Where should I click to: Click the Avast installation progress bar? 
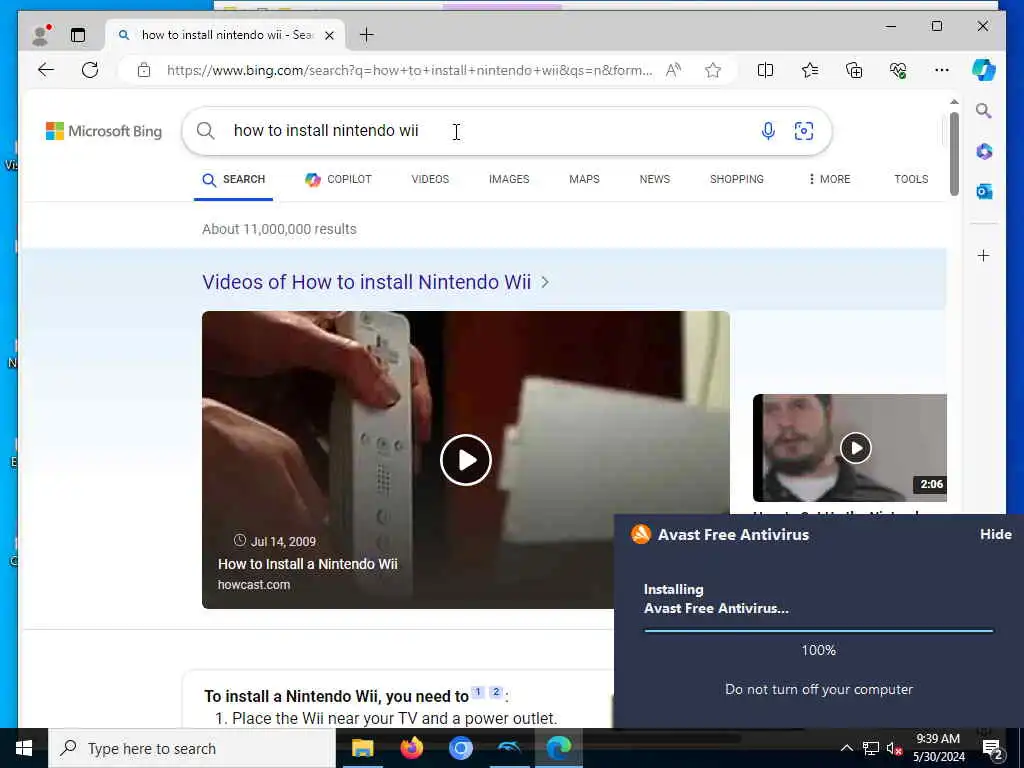click(818, 631)
